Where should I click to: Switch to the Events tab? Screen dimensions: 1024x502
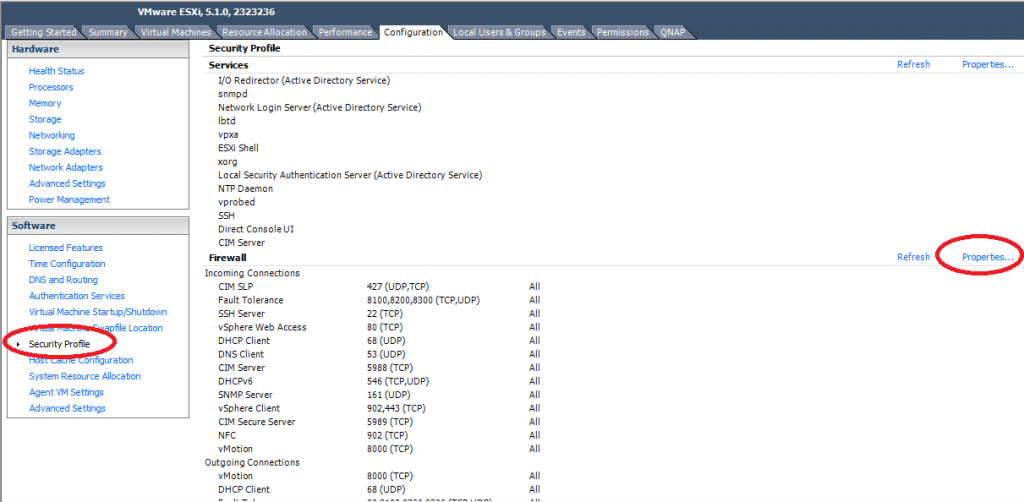(x=571, y=32)
